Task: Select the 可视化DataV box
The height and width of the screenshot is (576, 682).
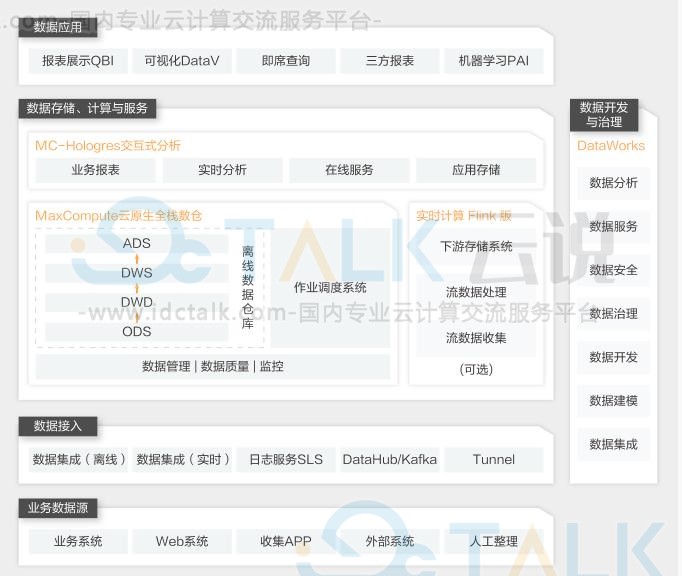Action: tap(182, 61)
